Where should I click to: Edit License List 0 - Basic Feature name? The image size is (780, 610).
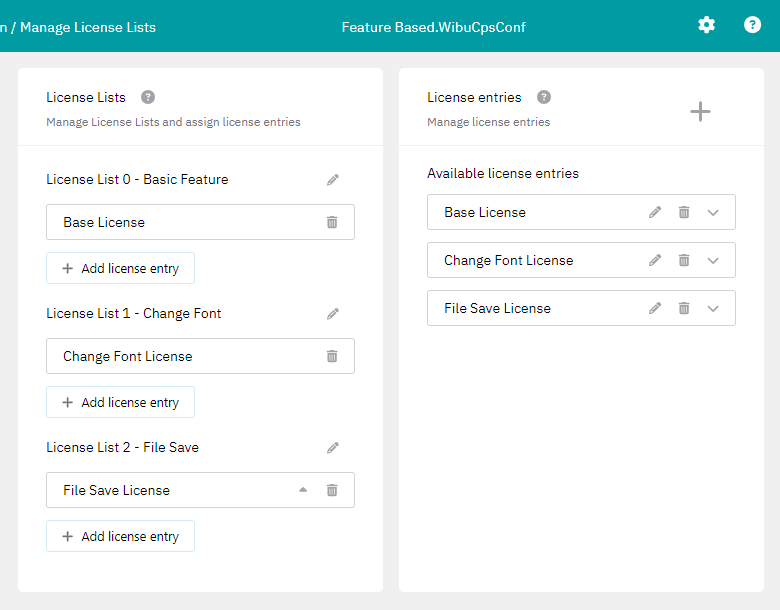[333, 180]
